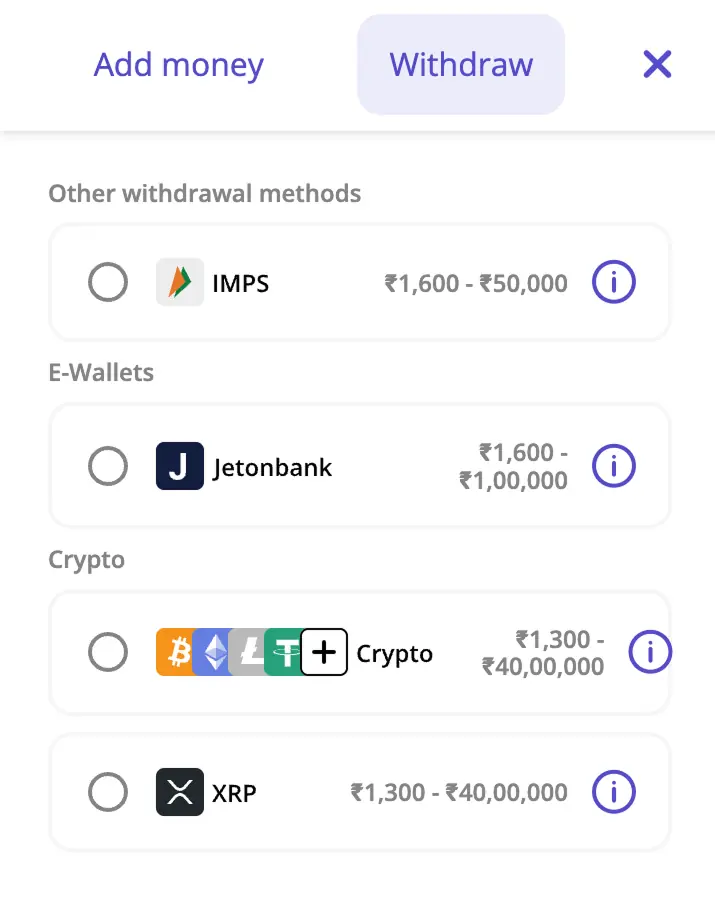This screenshot has height=908, width=715.
Task: Switch to the Withdraw tab
Action: pyautogui.click(x=460, y=64)
